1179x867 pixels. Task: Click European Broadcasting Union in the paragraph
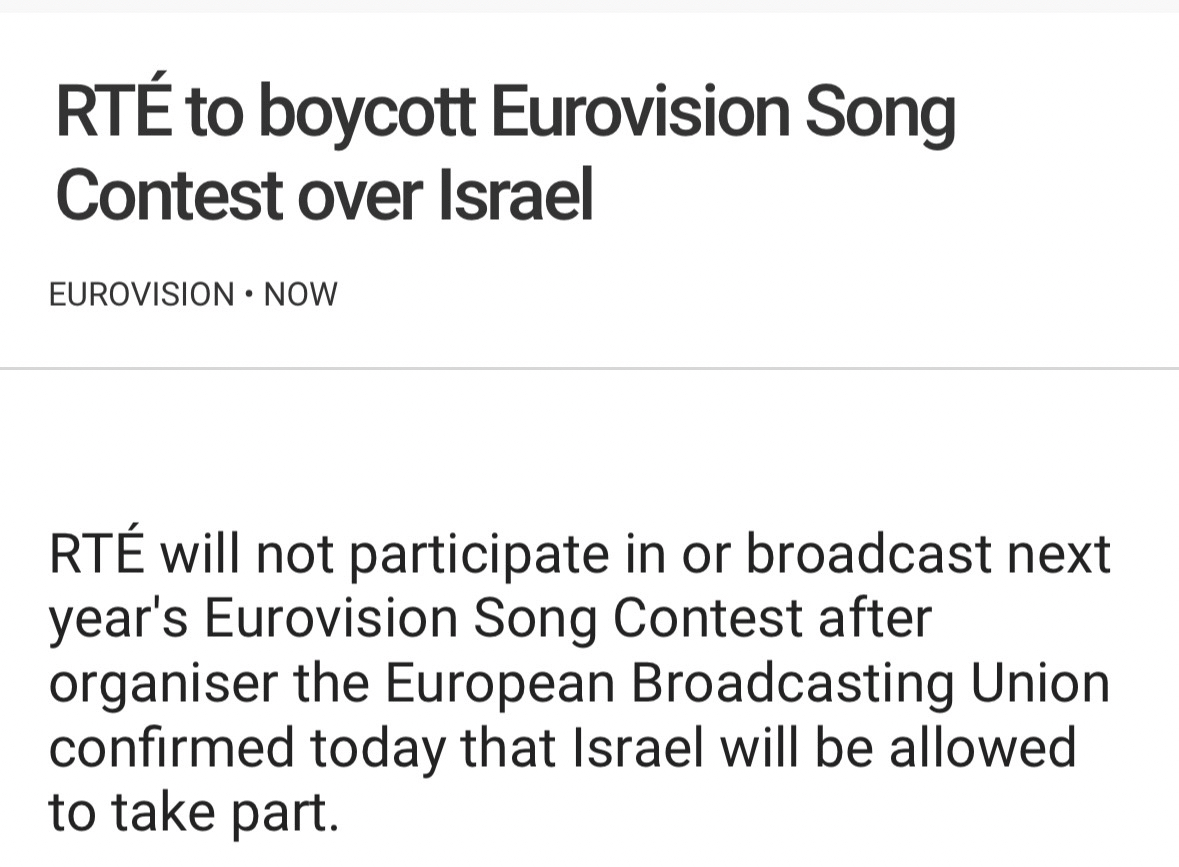pyautogui.click(x=747, y=684)
